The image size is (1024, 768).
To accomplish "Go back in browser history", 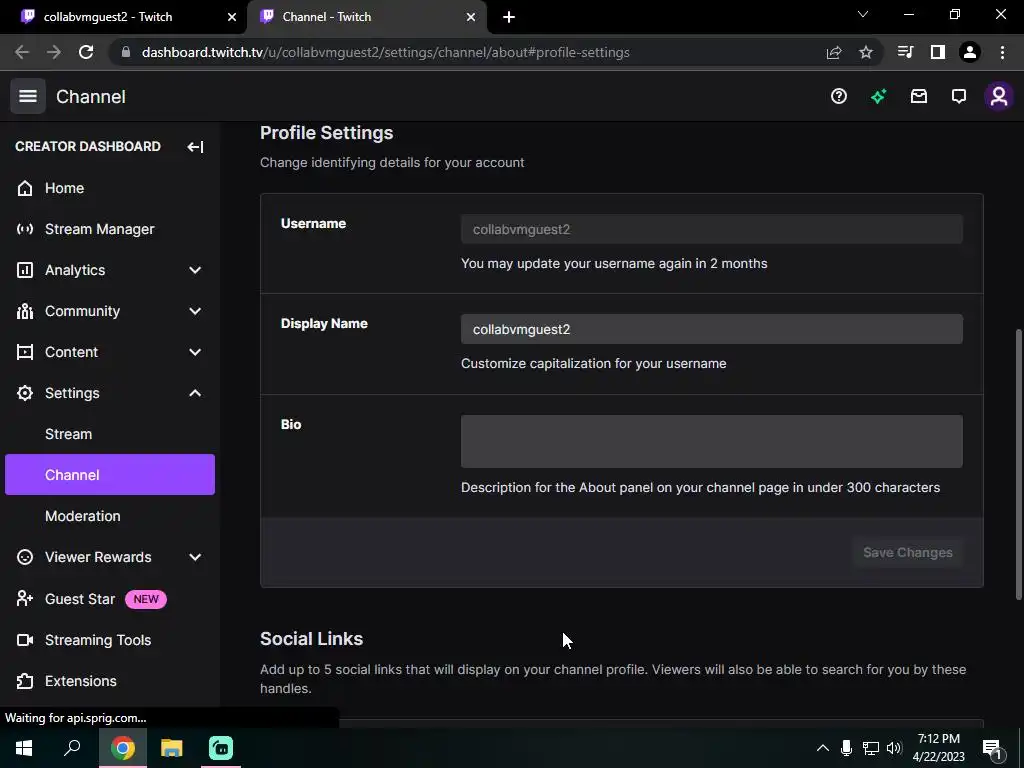I will pyautogui.click(x=22, y=52).
